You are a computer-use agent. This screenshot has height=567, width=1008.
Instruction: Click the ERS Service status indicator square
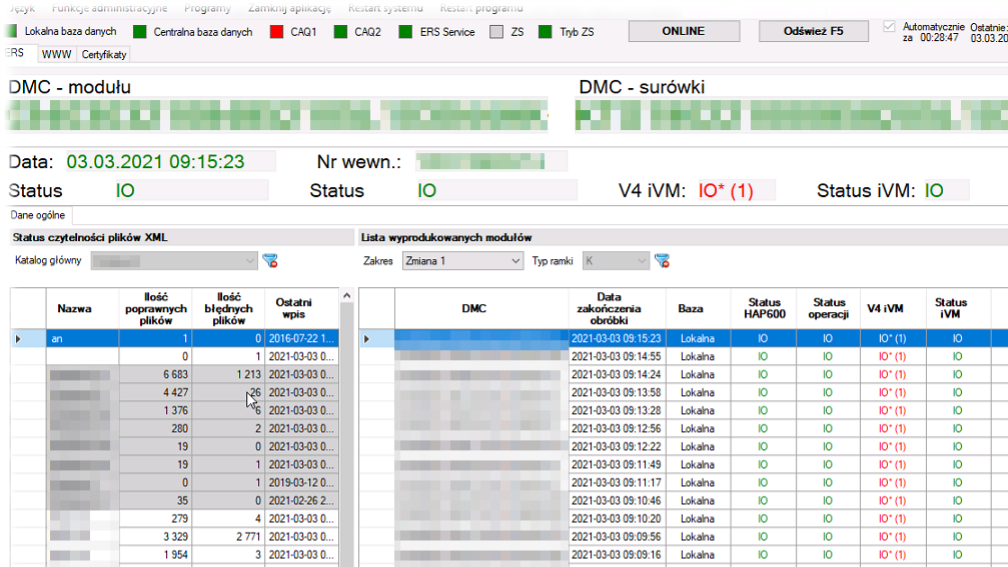[x=405, y=32]
